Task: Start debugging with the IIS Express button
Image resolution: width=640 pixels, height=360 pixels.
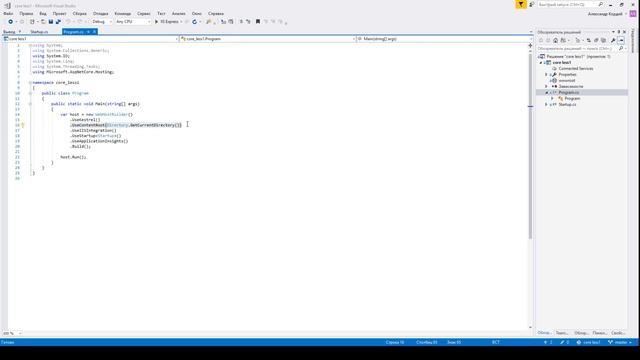Action: (x=168, y=22)
